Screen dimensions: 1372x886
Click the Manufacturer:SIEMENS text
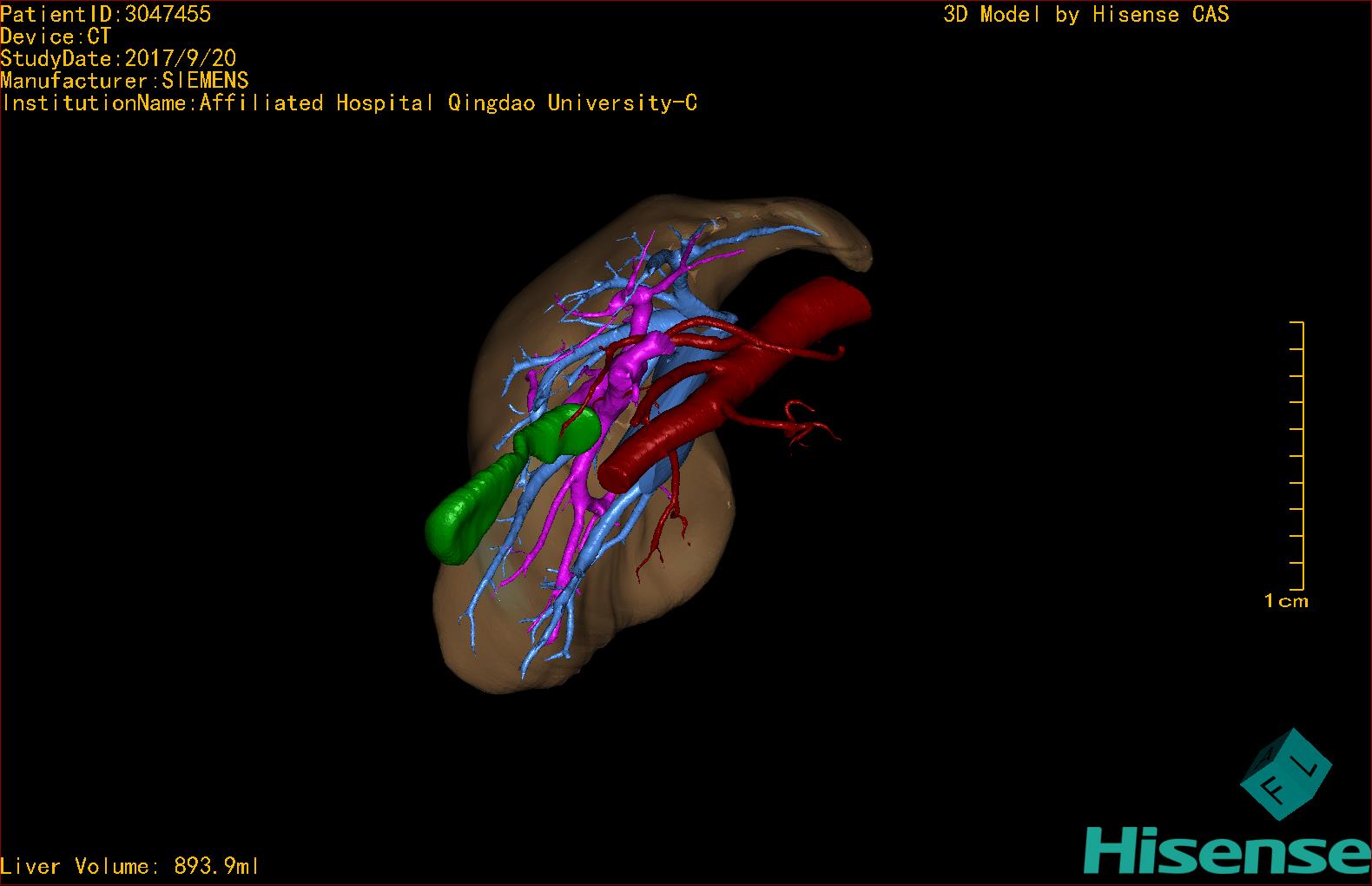pos(124,81)
